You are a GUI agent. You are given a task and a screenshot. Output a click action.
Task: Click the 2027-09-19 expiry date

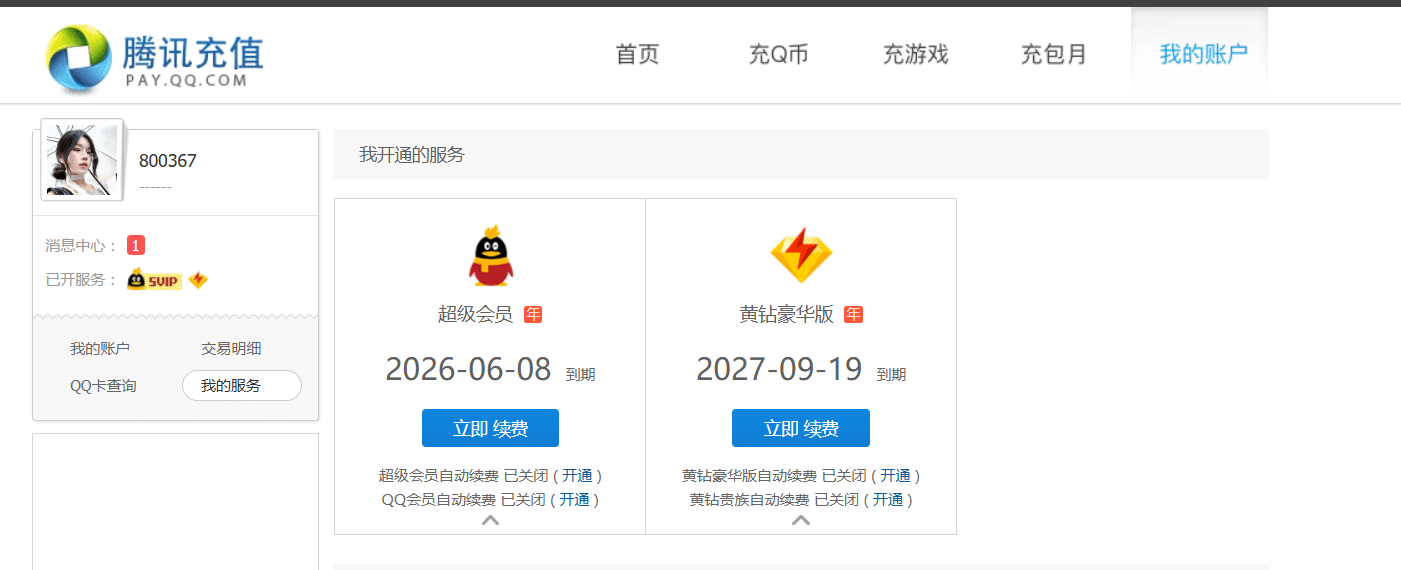coord(779,369)
